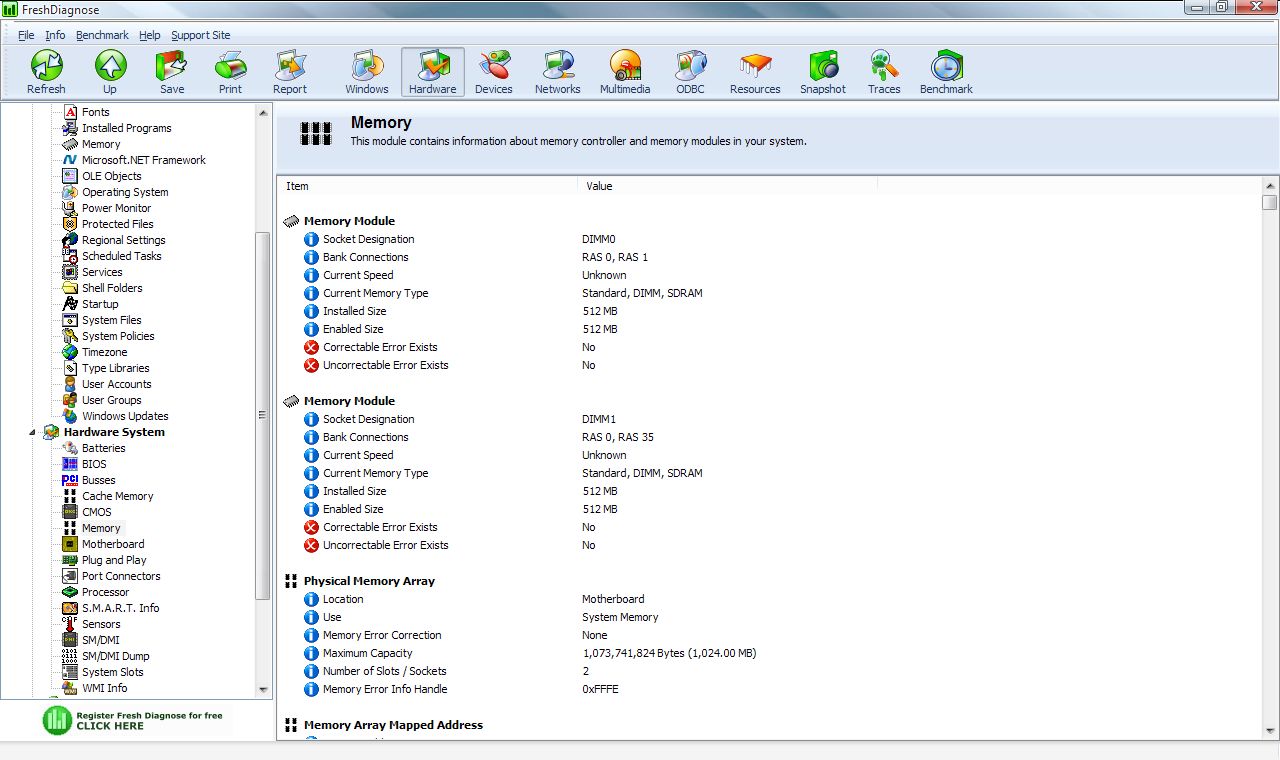Click tree panel scrollbar up arrow

(264, 110)
